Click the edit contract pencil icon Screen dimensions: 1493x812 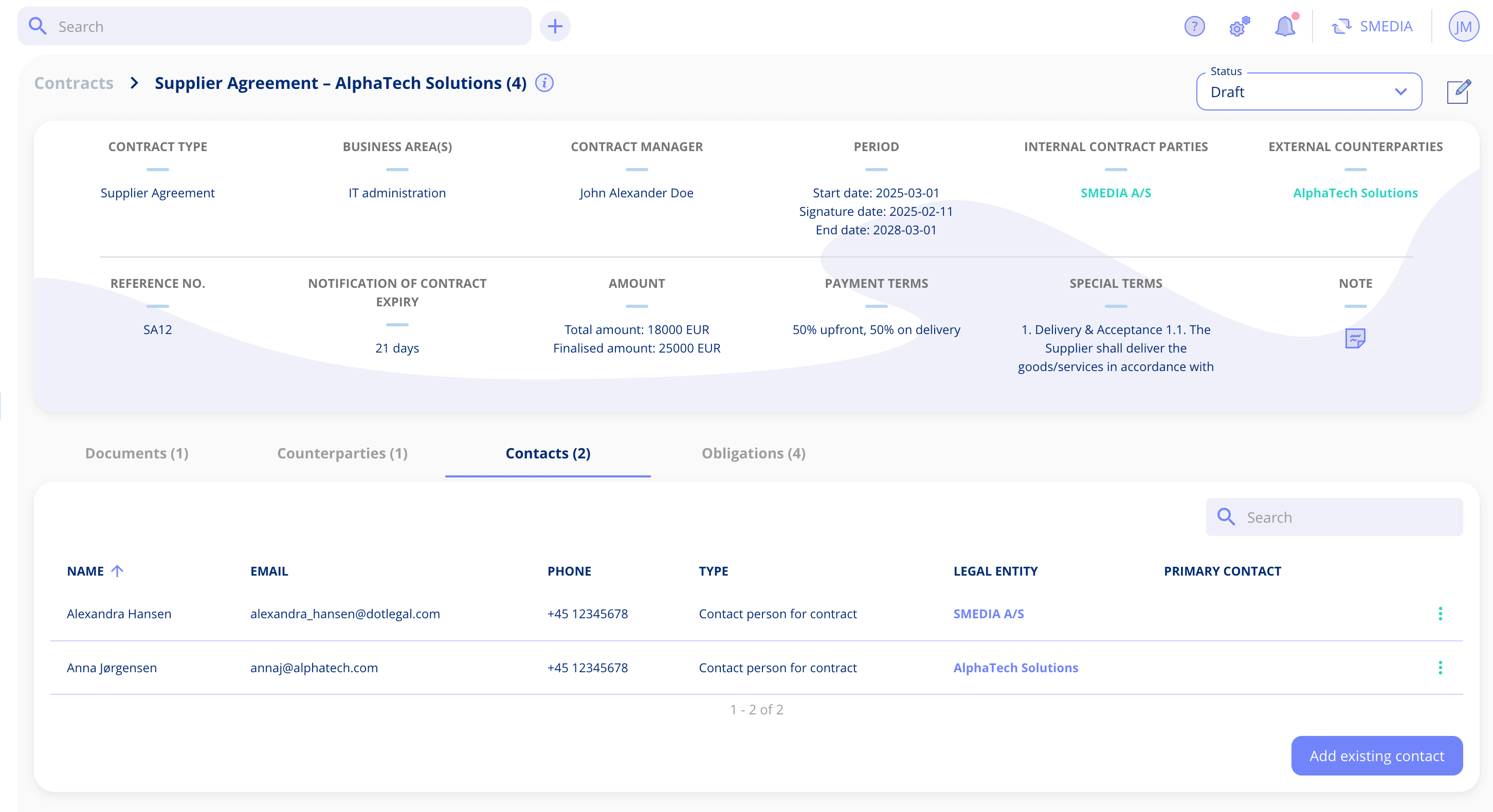tap(1458, 91)
